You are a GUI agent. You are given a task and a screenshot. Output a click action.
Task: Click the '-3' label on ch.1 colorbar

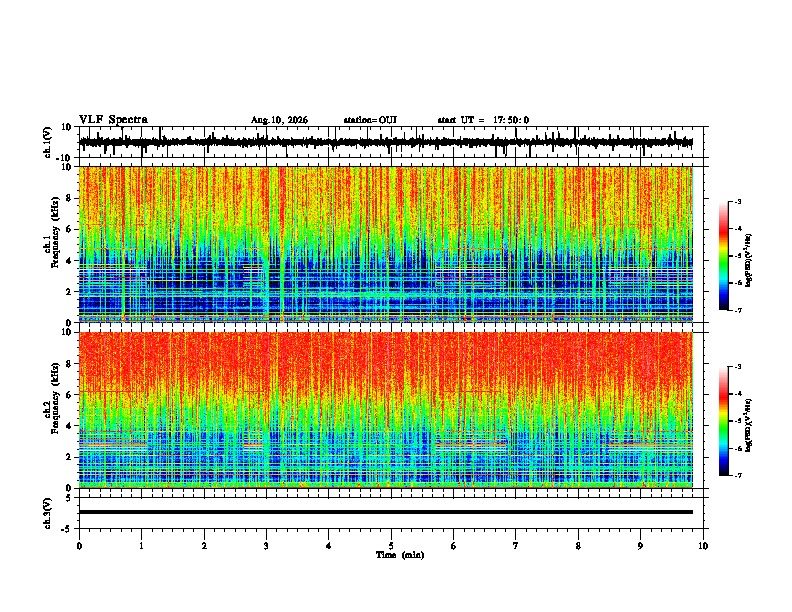(x=738, y=201)
